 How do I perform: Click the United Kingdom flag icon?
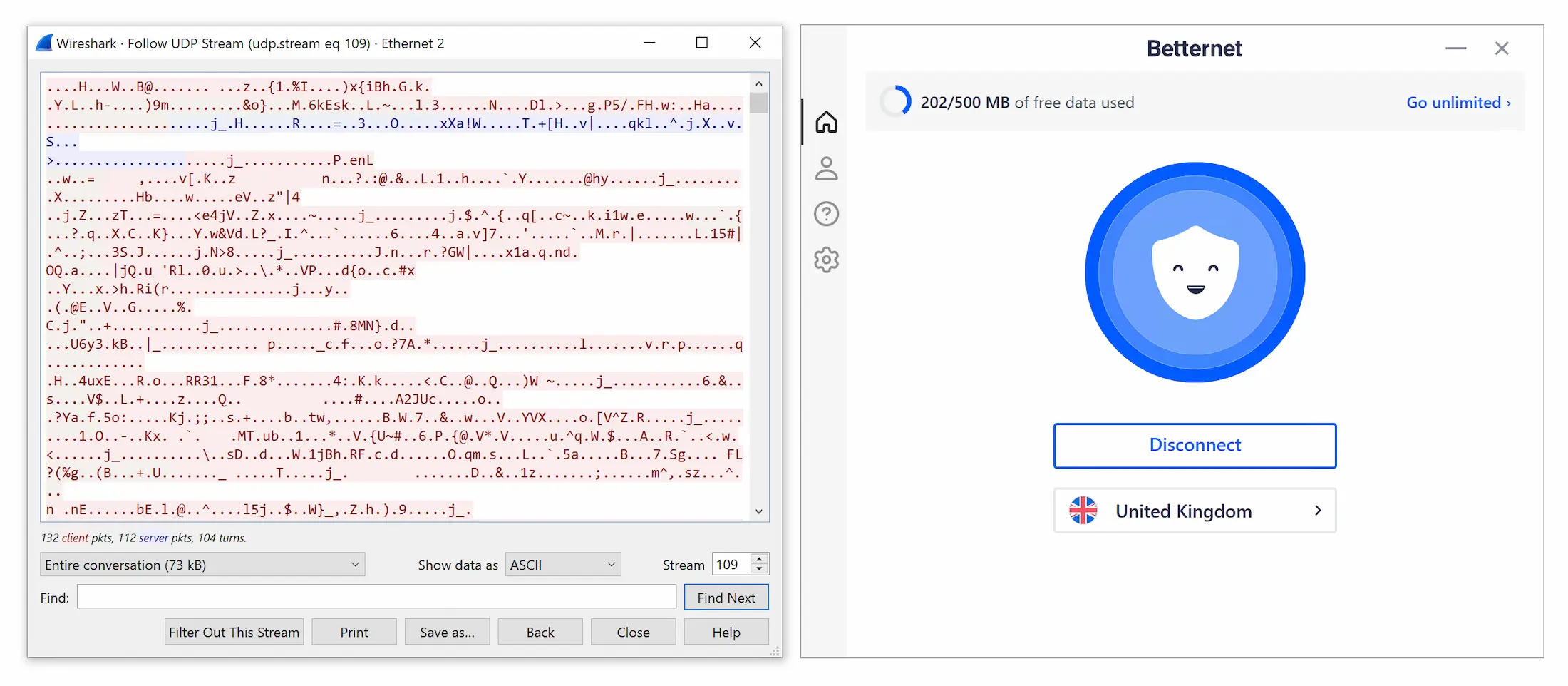[1084, 510]
